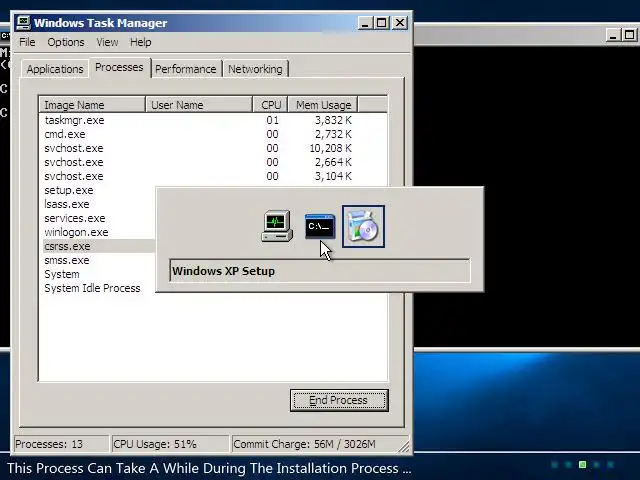Minimize the Task Manager window

tap(365, 23)
